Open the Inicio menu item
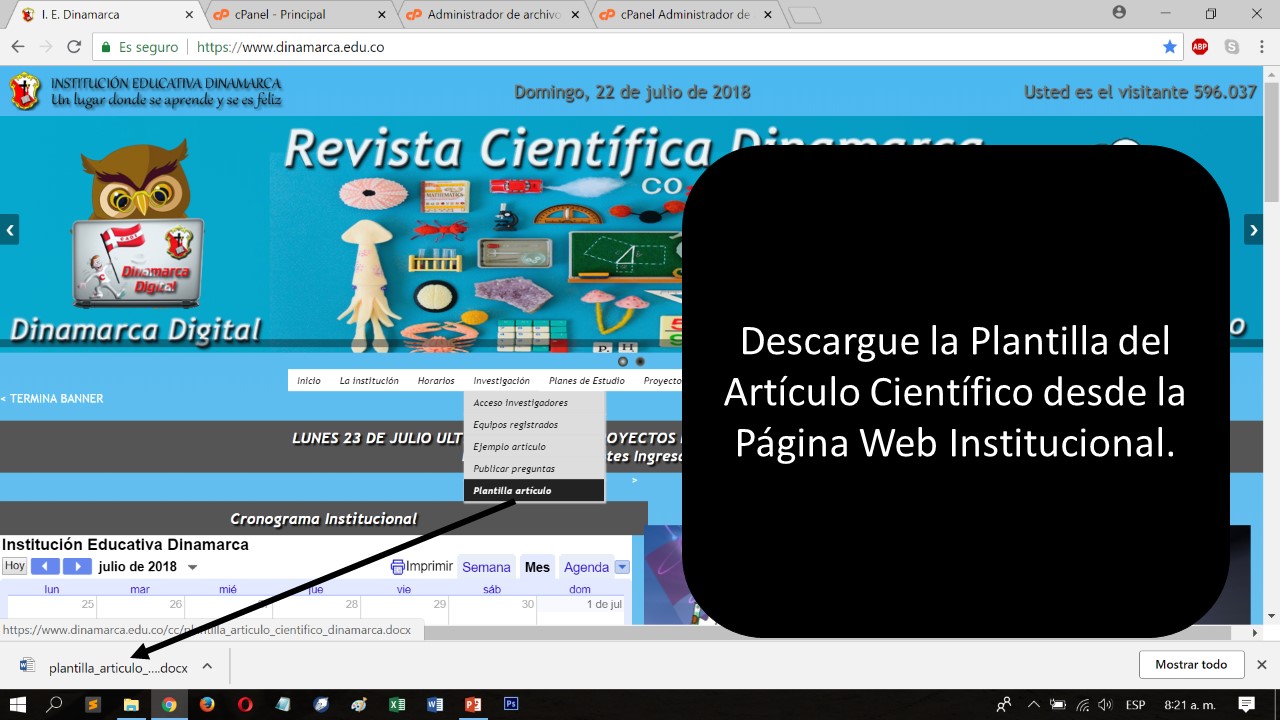The height and width of the screenshot is (720, 1280). coord(309,381)
